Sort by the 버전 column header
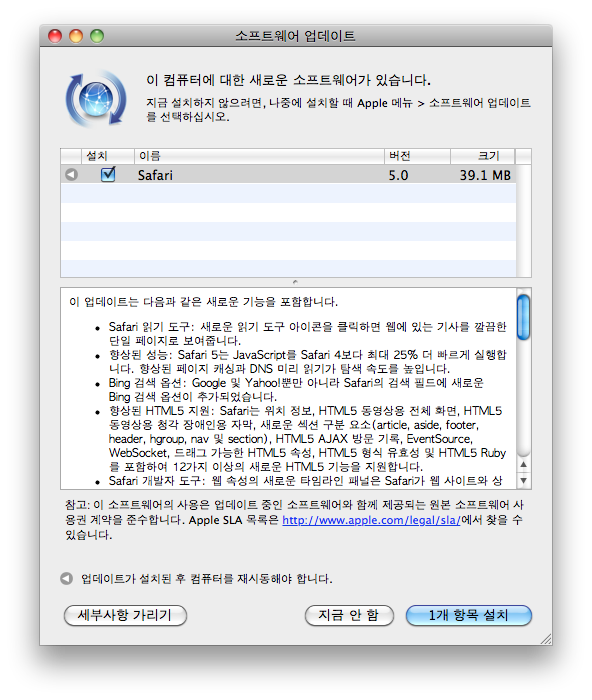This screenshot has height=700, width=592. pyautogui.click(x=417, y=156)
